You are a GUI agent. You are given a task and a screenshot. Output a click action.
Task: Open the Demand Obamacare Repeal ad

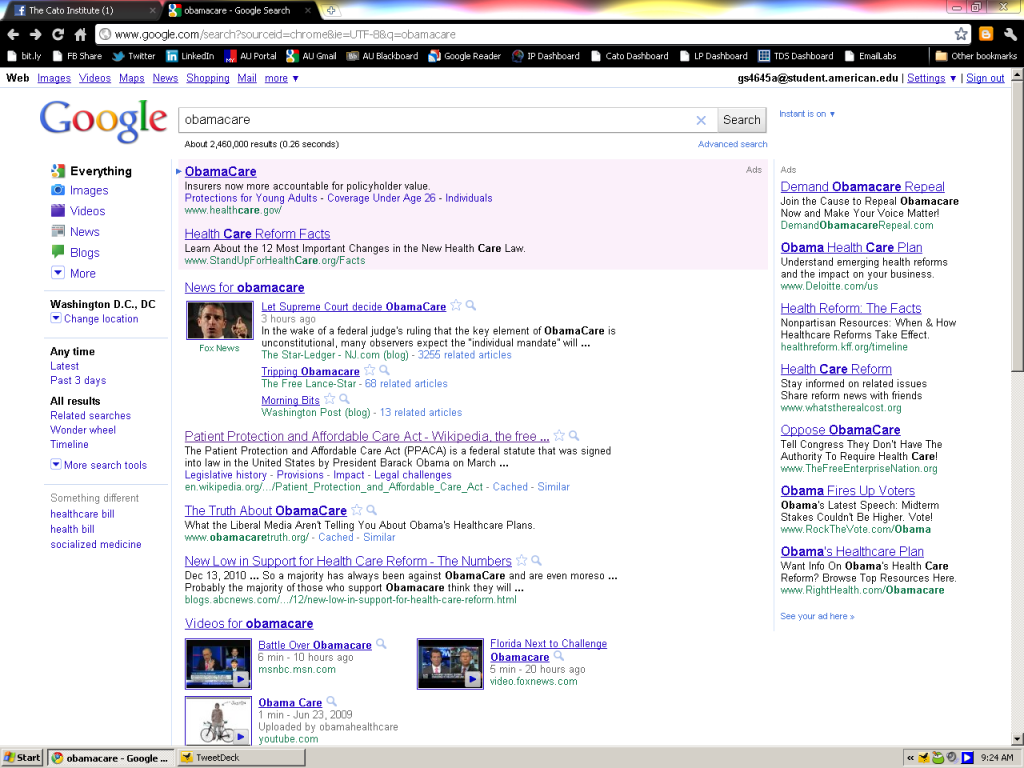tap(862, 187)
